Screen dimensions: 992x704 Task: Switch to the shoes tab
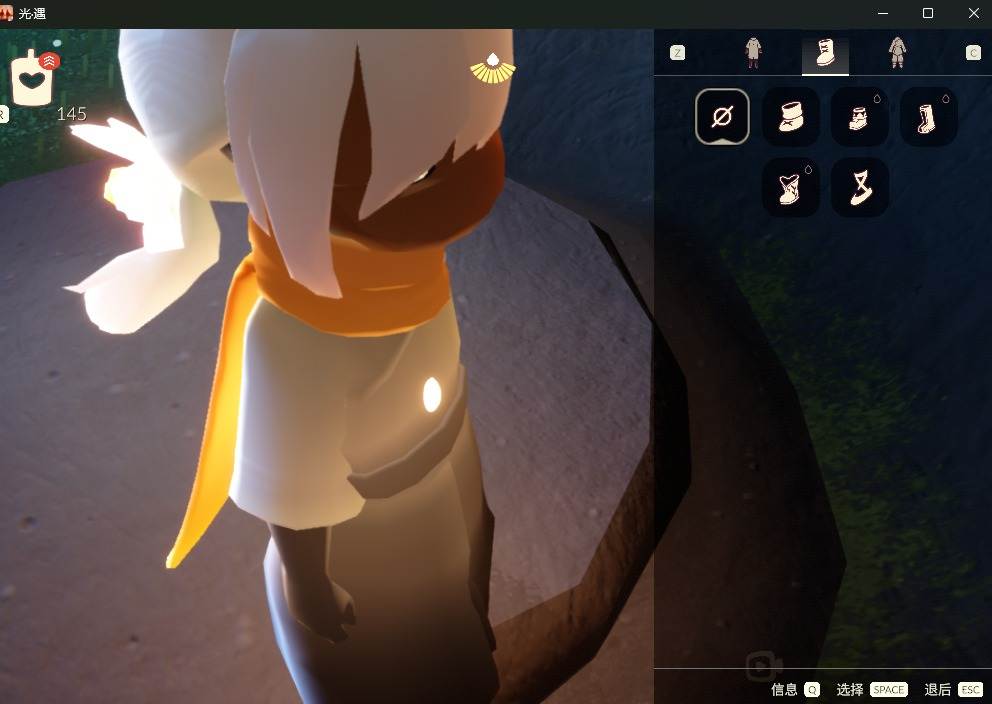pos(825,54)
